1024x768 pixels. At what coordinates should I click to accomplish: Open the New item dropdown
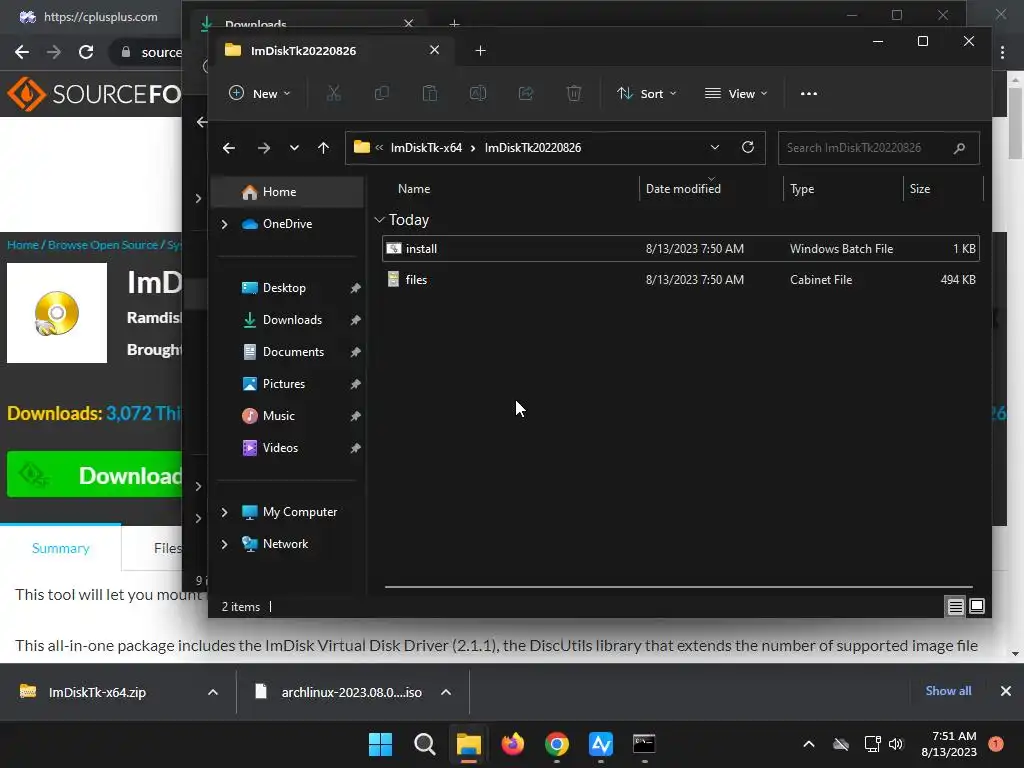click(x=259, y=93)
